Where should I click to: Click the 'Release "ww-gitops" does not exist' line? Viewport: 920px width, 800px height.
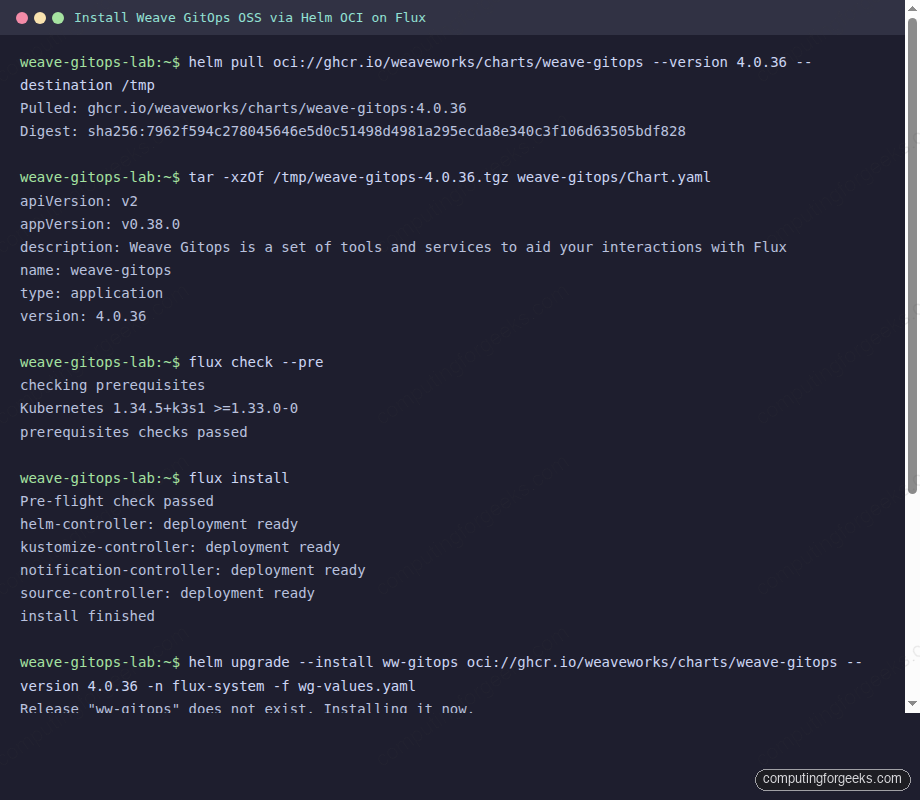click(x=246, y=708)
